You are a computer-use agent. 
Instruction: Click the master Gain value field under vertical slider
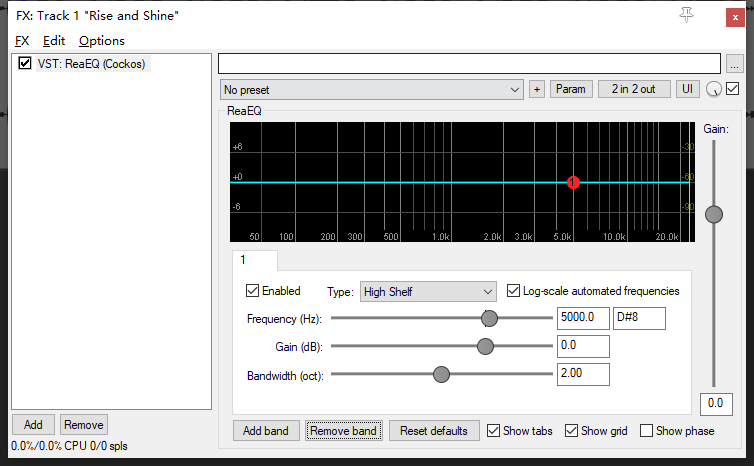[716, 404]
